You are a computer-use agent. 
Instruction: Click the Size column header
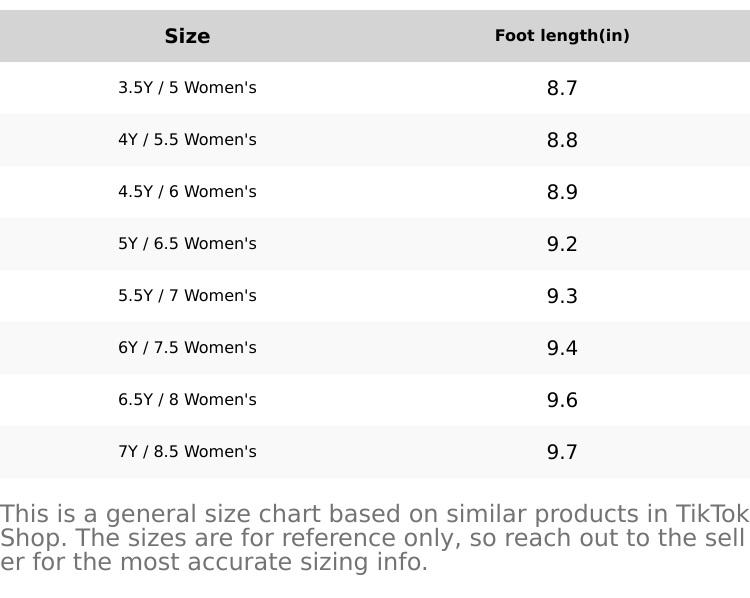click(187, 36)
